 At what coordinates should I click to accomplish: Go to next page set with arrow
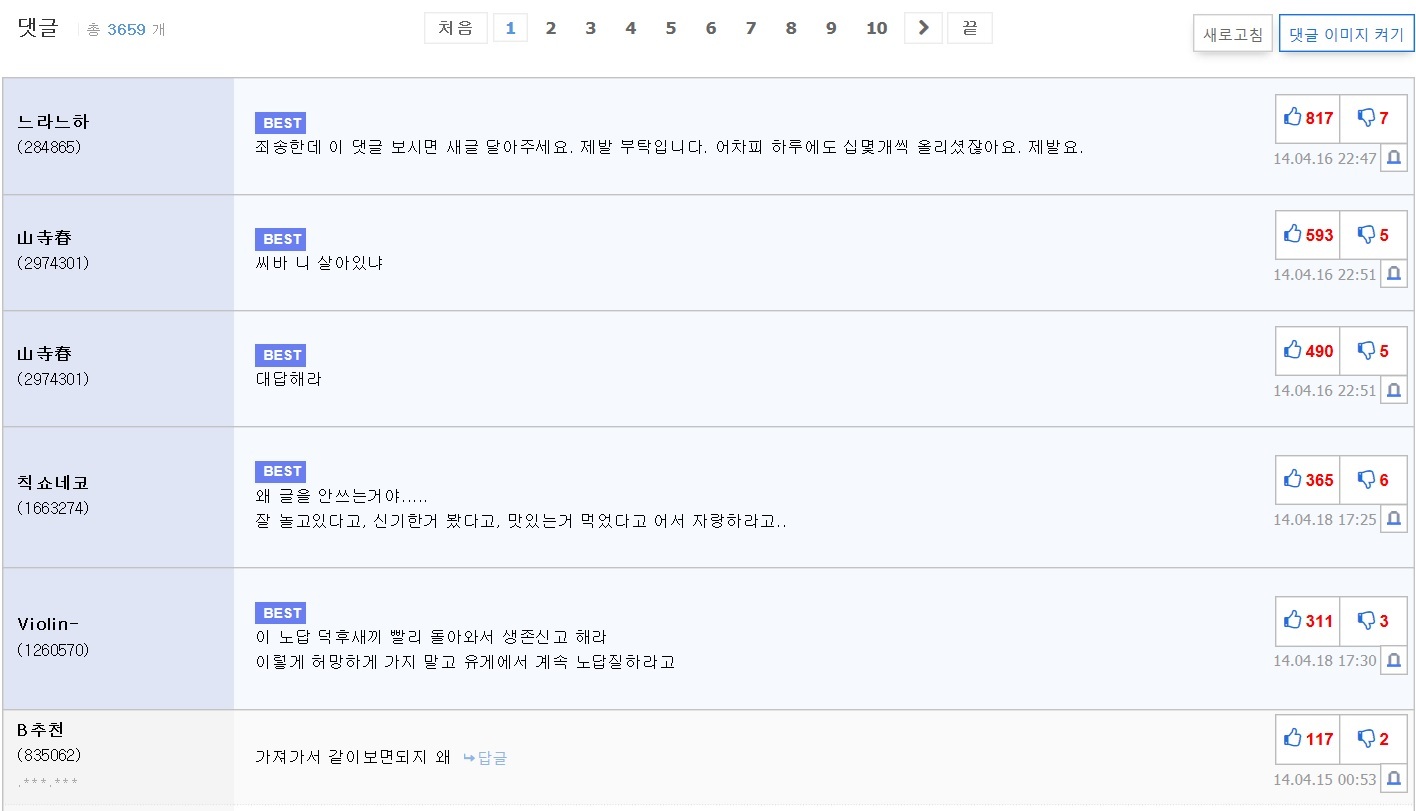[x=923, y=28]
